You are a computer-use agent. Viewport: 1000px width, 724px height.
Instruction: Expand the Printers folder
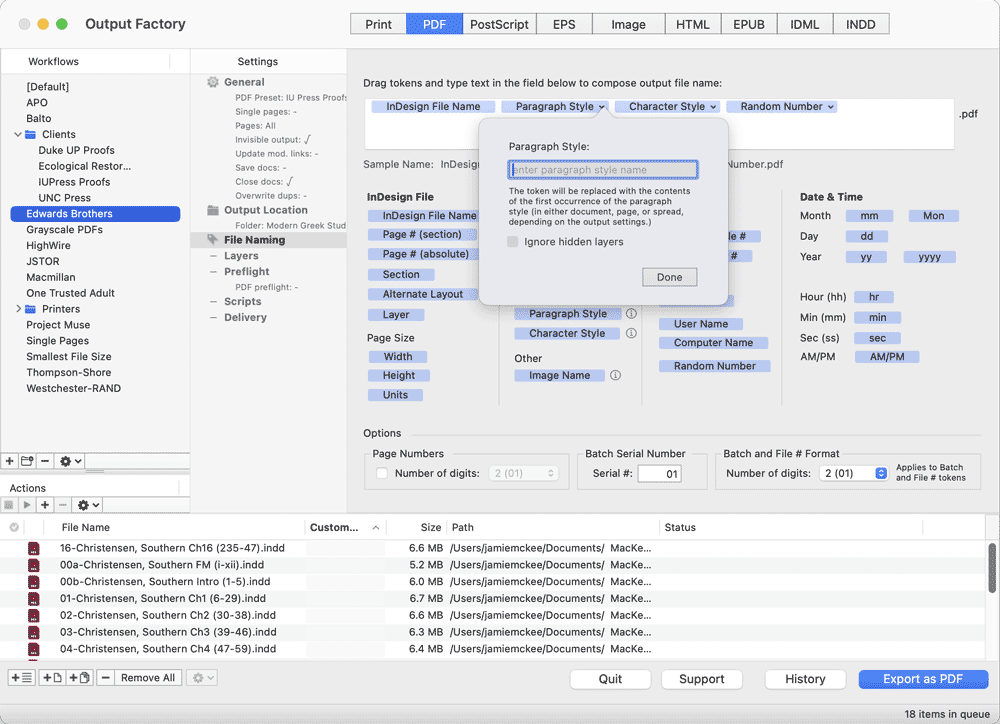18,309
